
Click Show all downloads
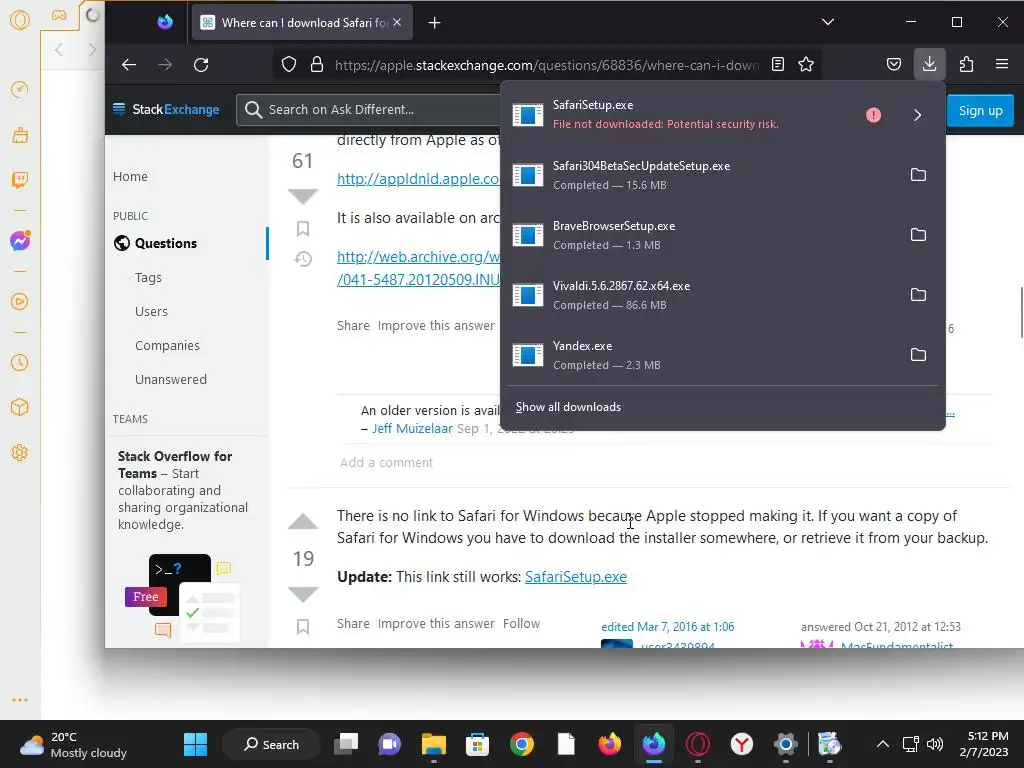pyautogui.click(x=568, y=407)
